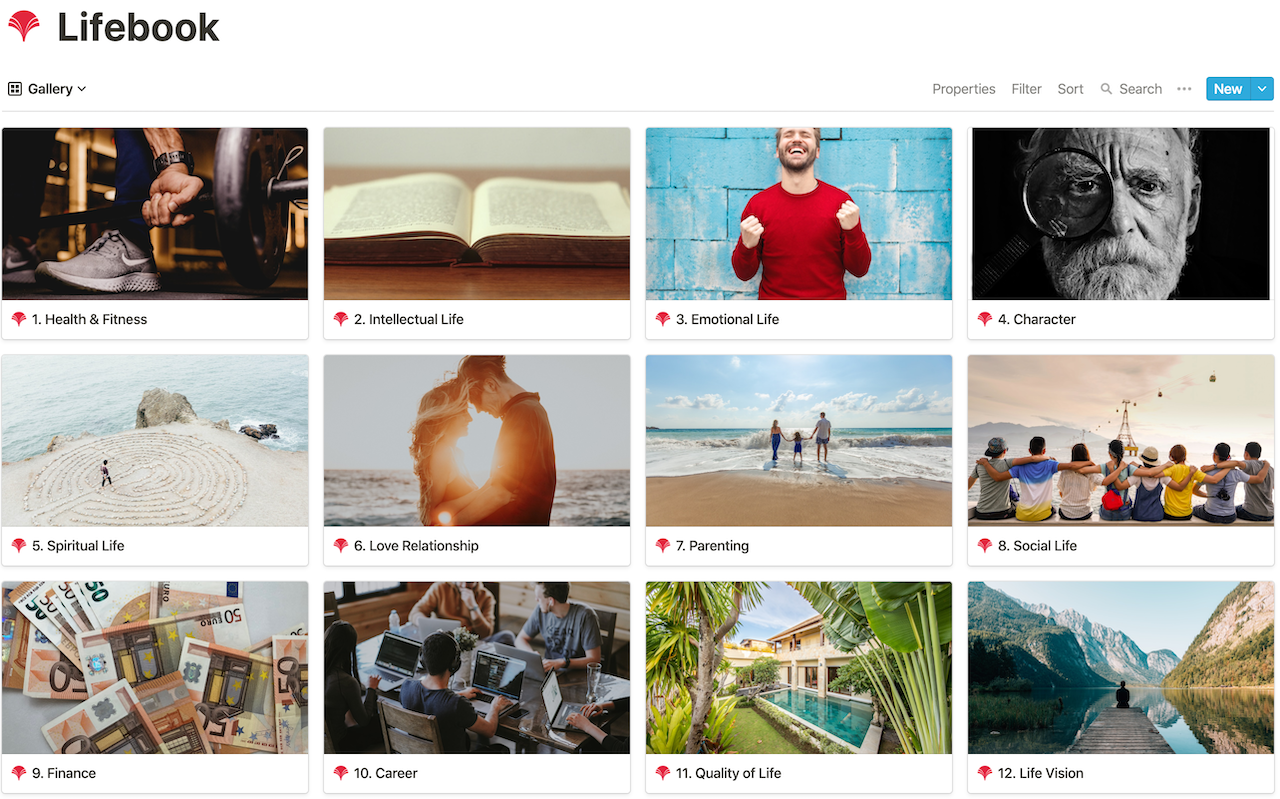The image size is (1280, 799).
Task: Click the blue New button
Action: click(x=1228, y=89)
